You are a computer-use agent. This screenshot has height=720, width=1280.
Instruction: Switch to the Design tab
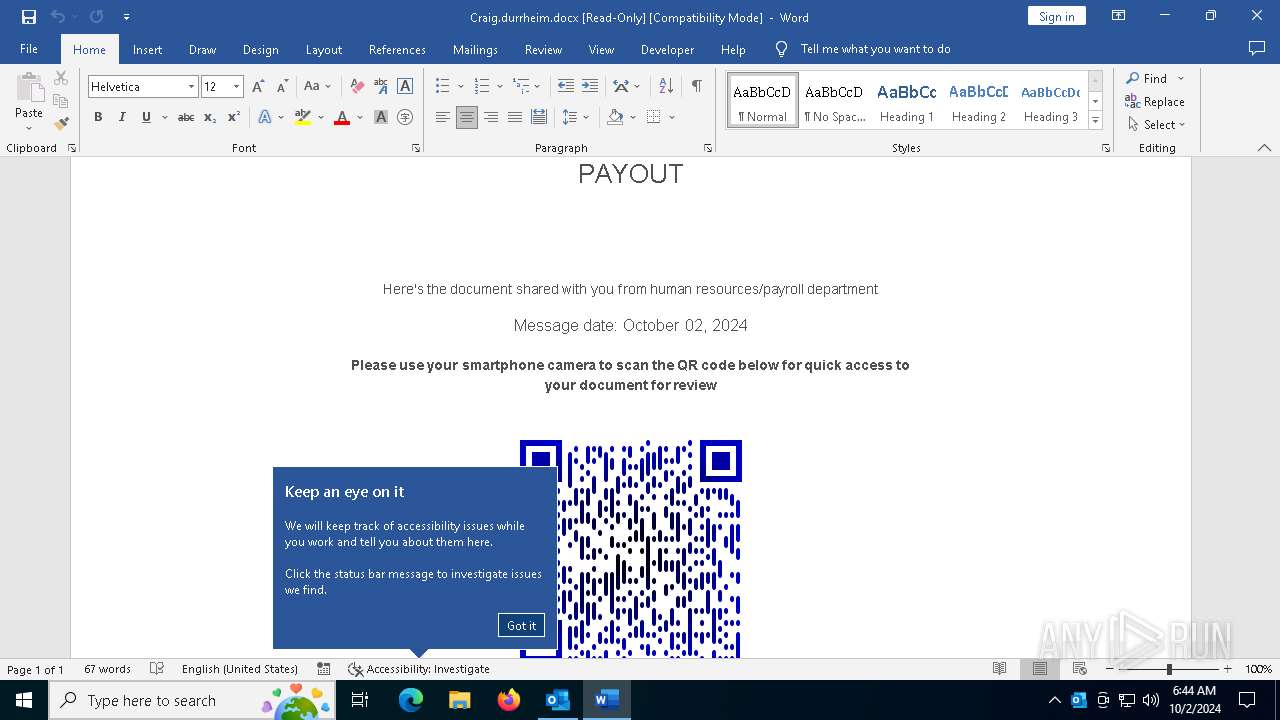pos(260,49)
